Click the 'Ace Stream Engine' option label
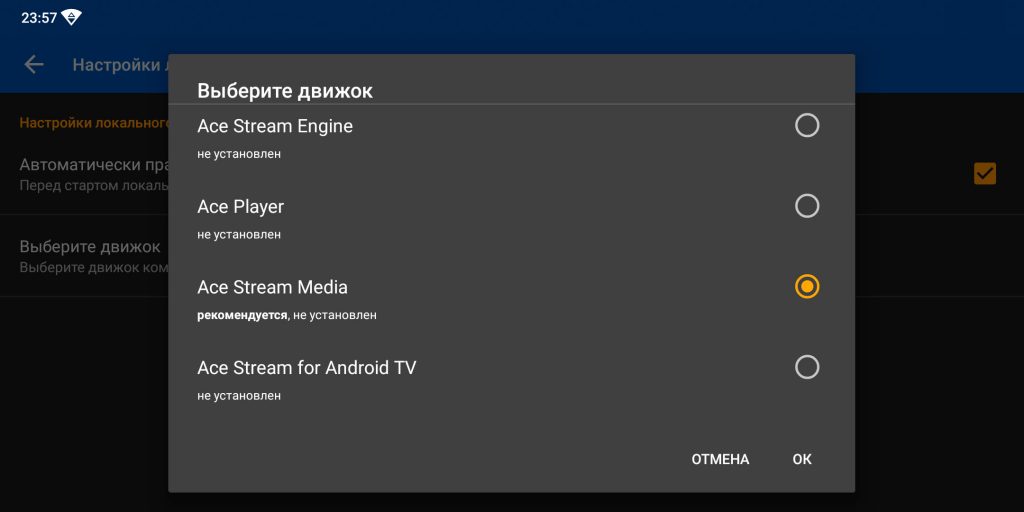 pos(275,126)
